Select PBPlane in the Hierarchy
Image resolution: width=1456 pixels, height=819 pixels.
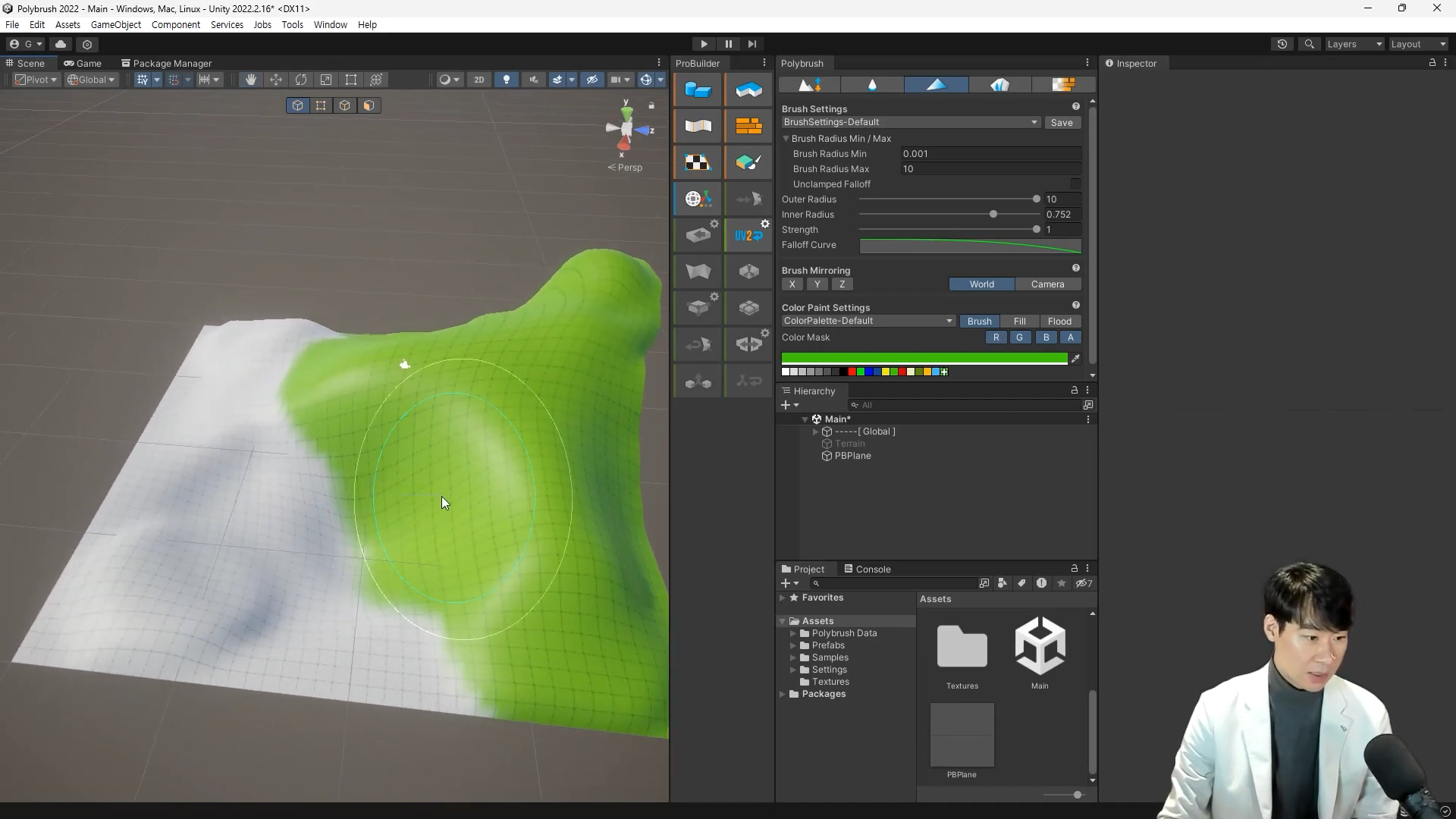(x=852, y=456)
